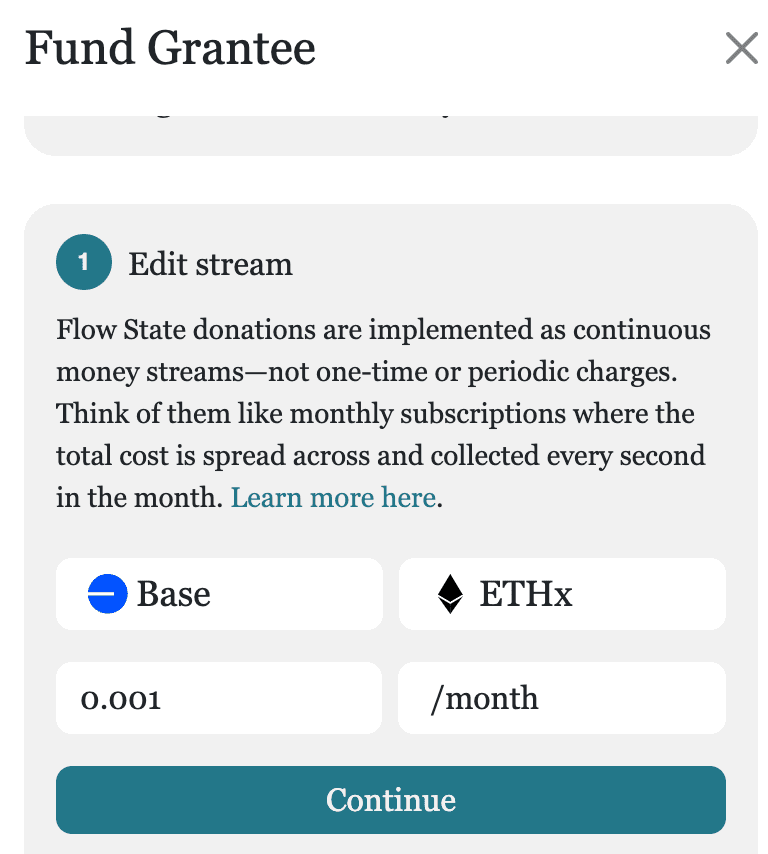Click the blue Base network logo

107,594
